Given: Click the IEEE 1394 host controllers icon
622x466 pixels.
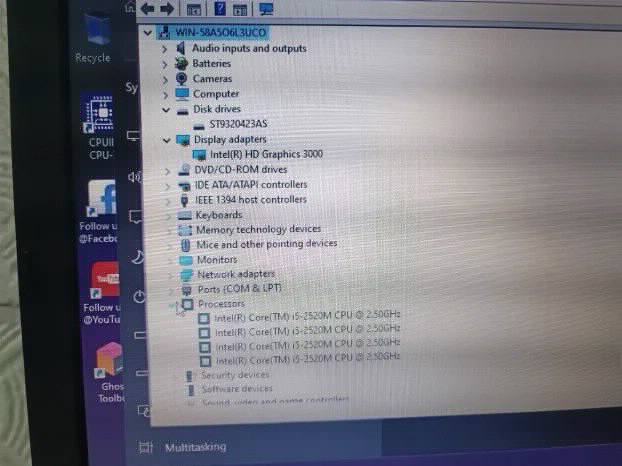Looking at the screenshot, I should coord(184,200).
